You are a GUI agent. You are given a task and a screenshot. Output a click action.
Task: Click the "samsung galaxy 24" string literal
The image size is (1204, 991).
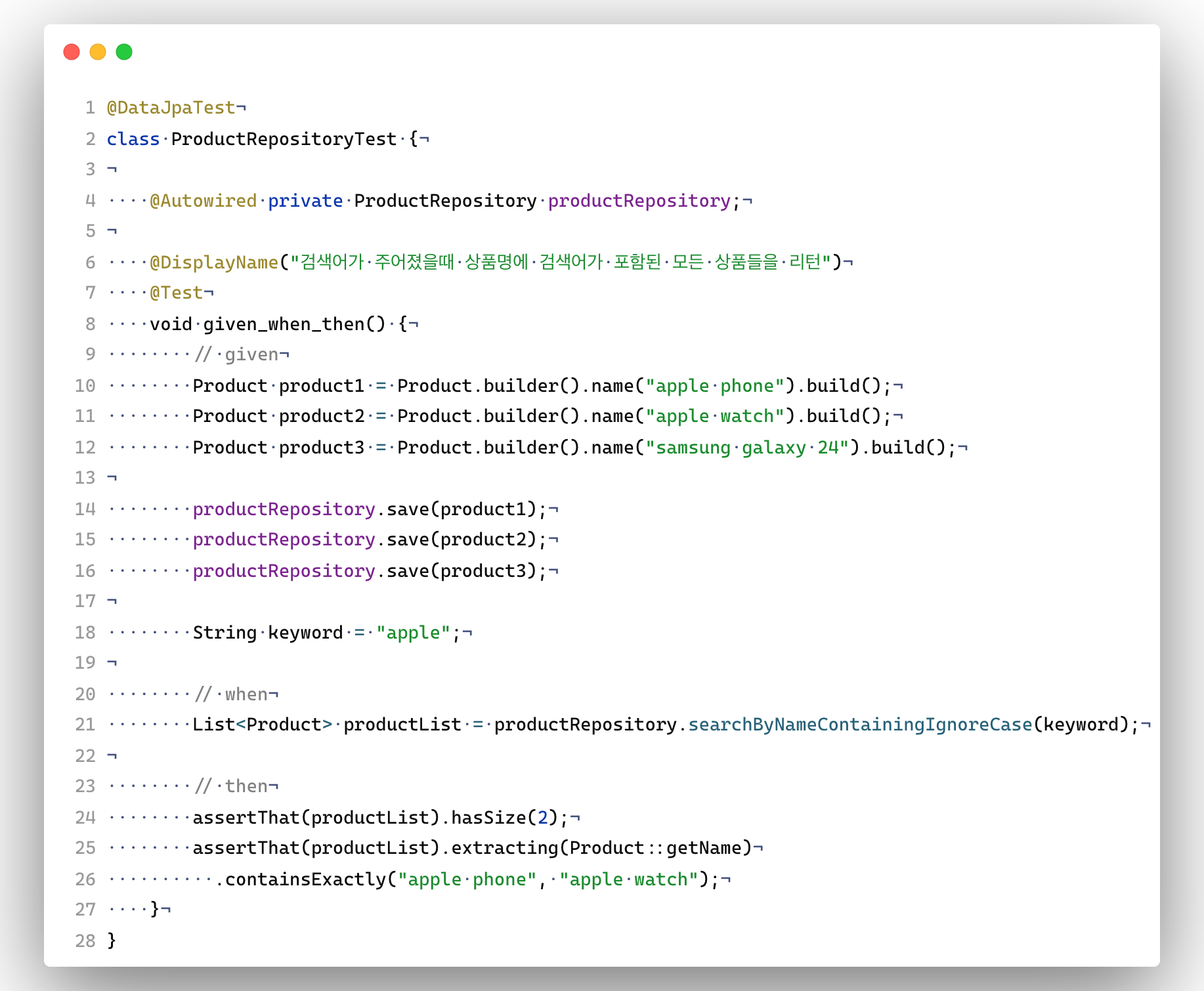747,448
